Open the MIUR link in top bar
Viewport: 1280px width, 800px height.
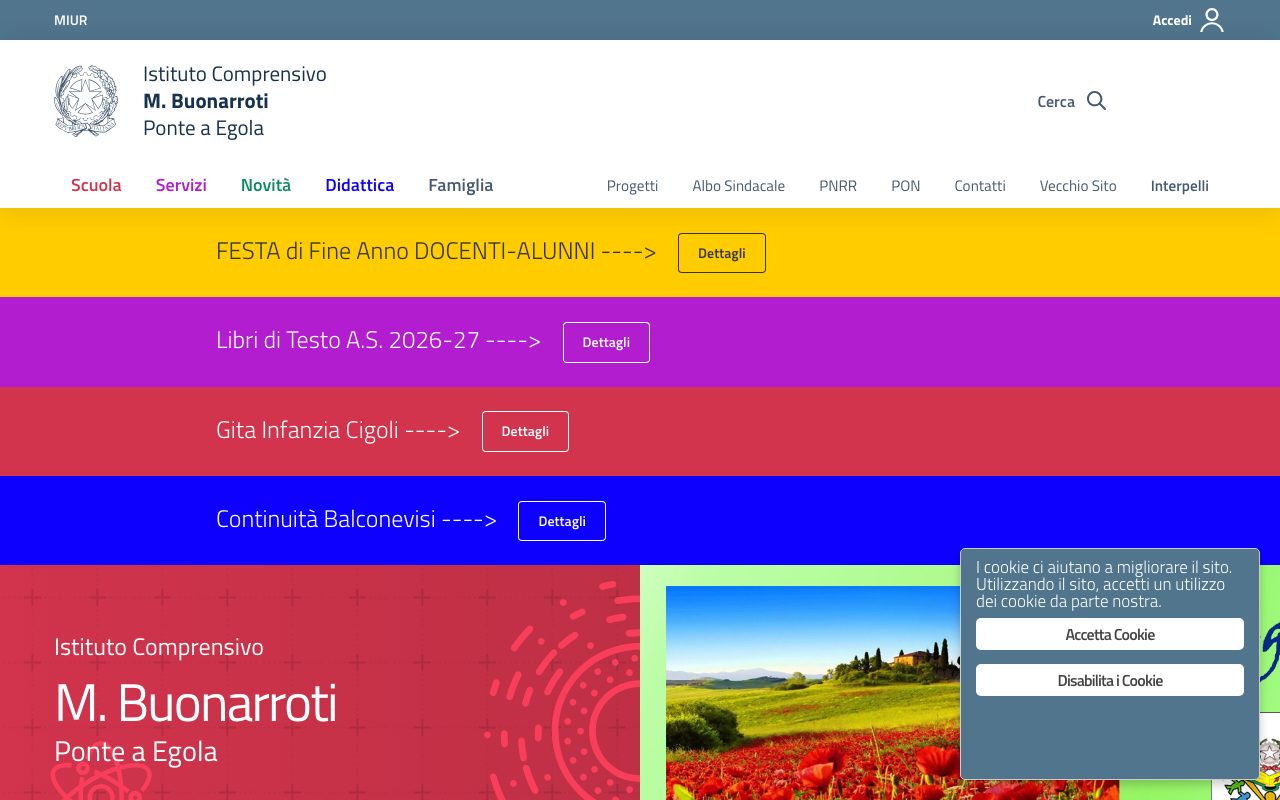coord(70,20)
